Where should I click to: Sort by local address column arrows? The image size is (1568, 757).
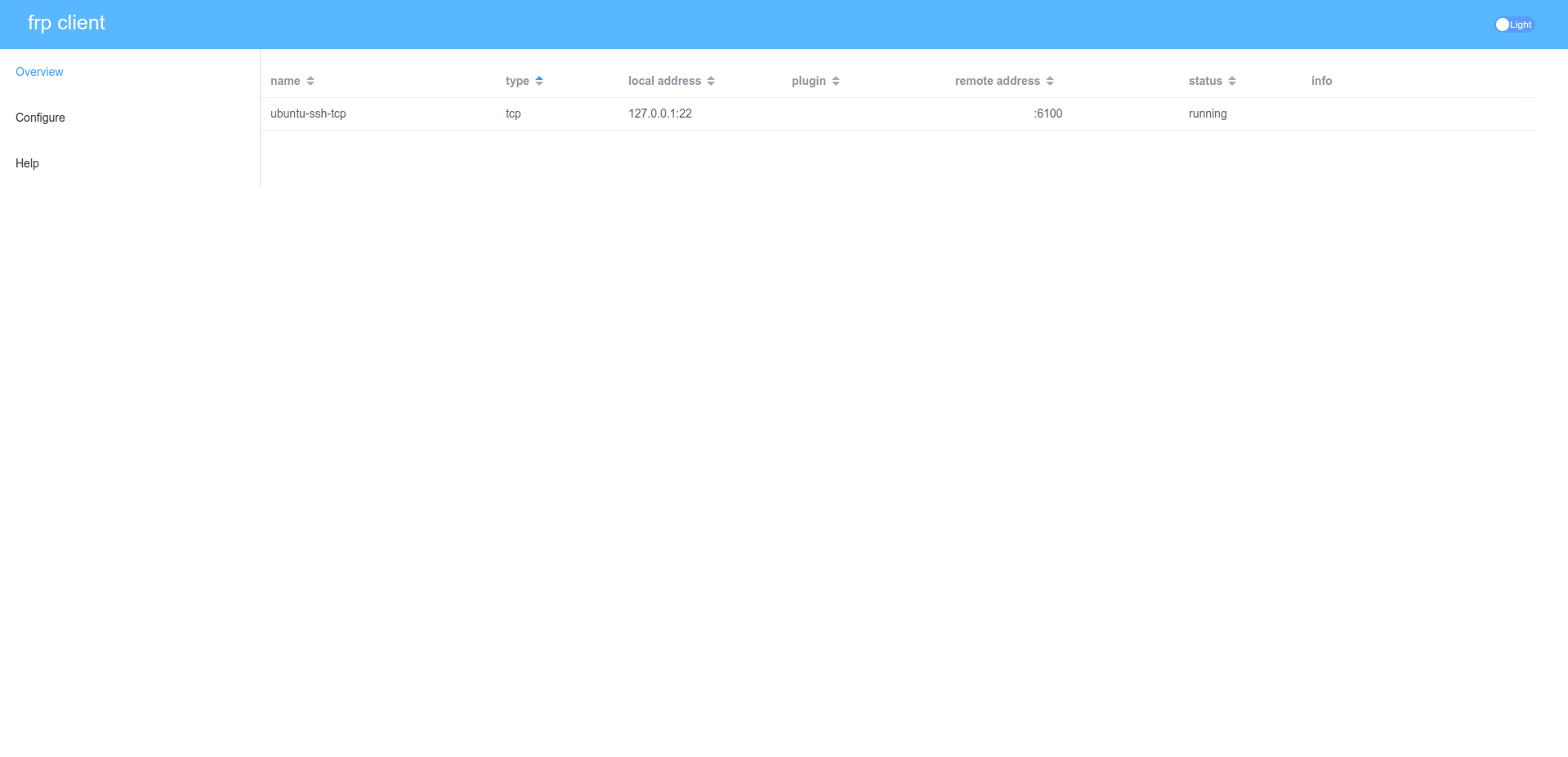coord(711,81)
